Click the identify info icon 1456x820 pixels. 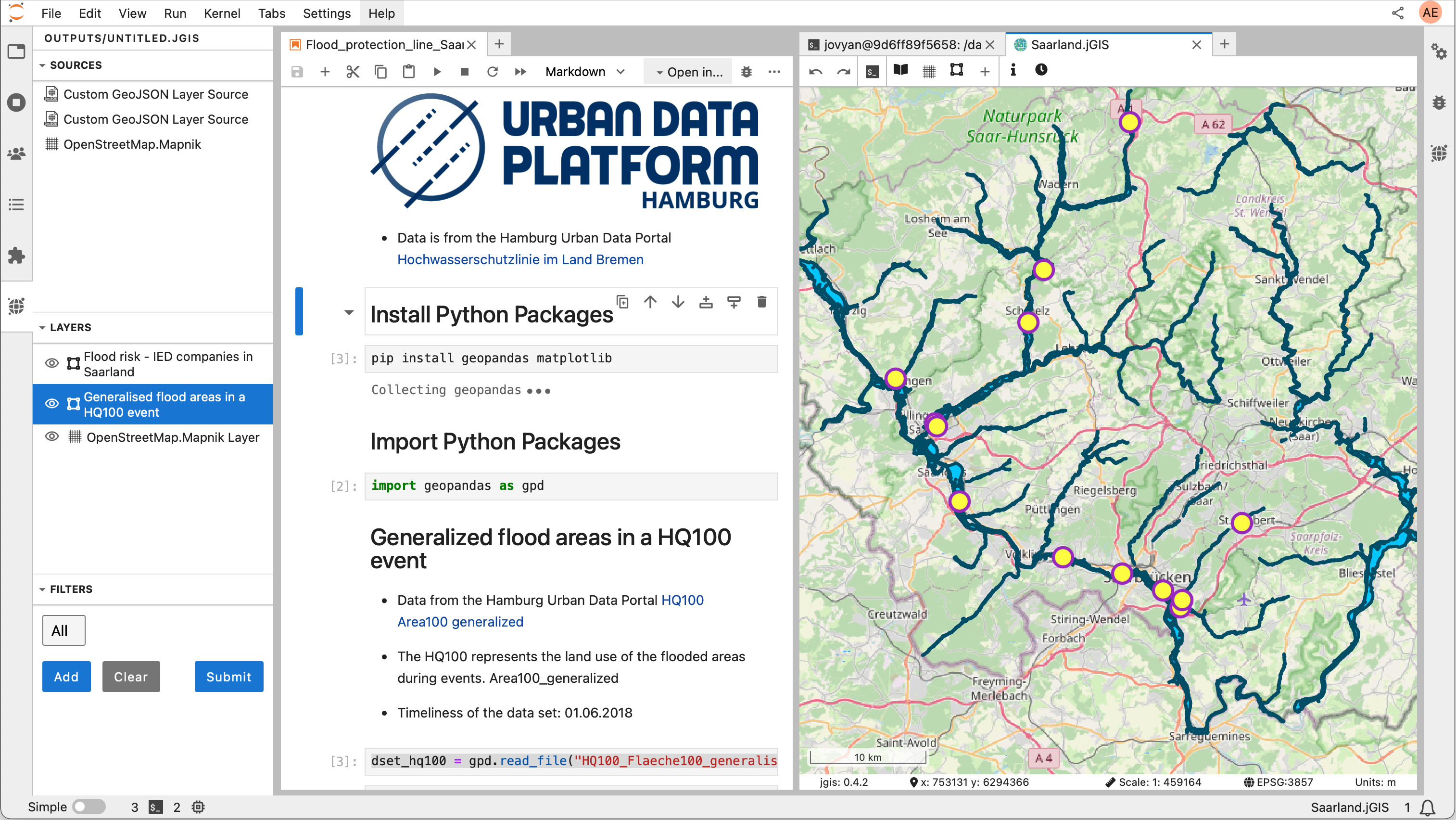[1013, 70]
